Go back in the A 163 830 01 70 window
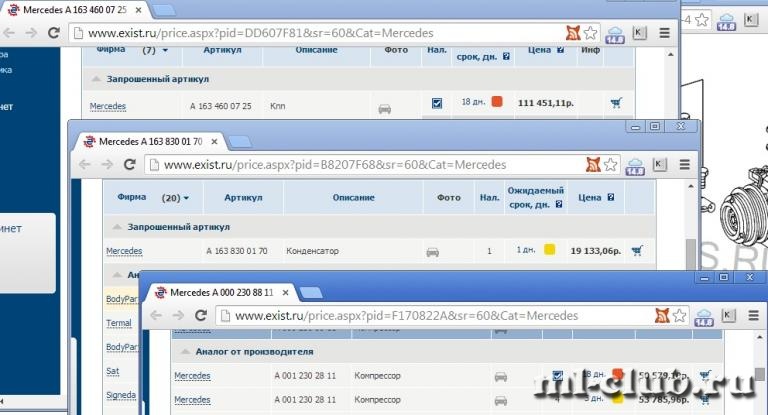This screenshot has height=415, width=768. point(85,165)
